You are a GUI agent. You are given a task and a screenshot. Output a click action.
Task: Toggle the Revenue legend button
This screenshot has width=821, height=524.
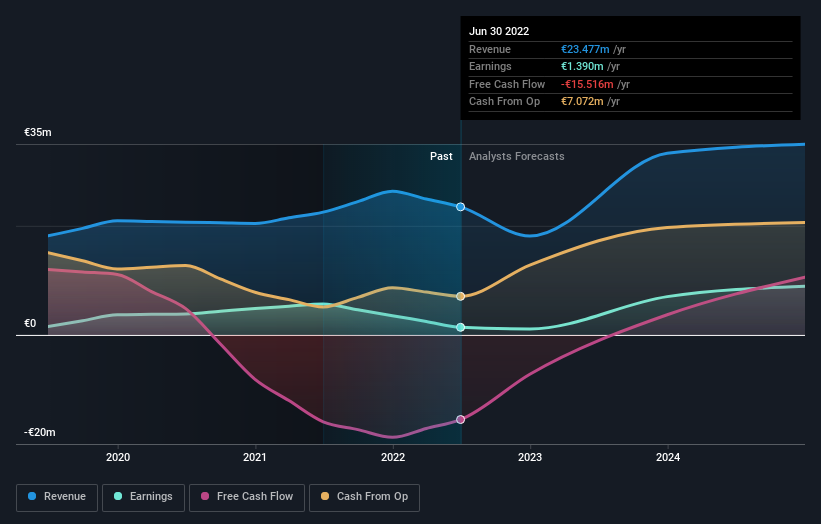(57, 497)
